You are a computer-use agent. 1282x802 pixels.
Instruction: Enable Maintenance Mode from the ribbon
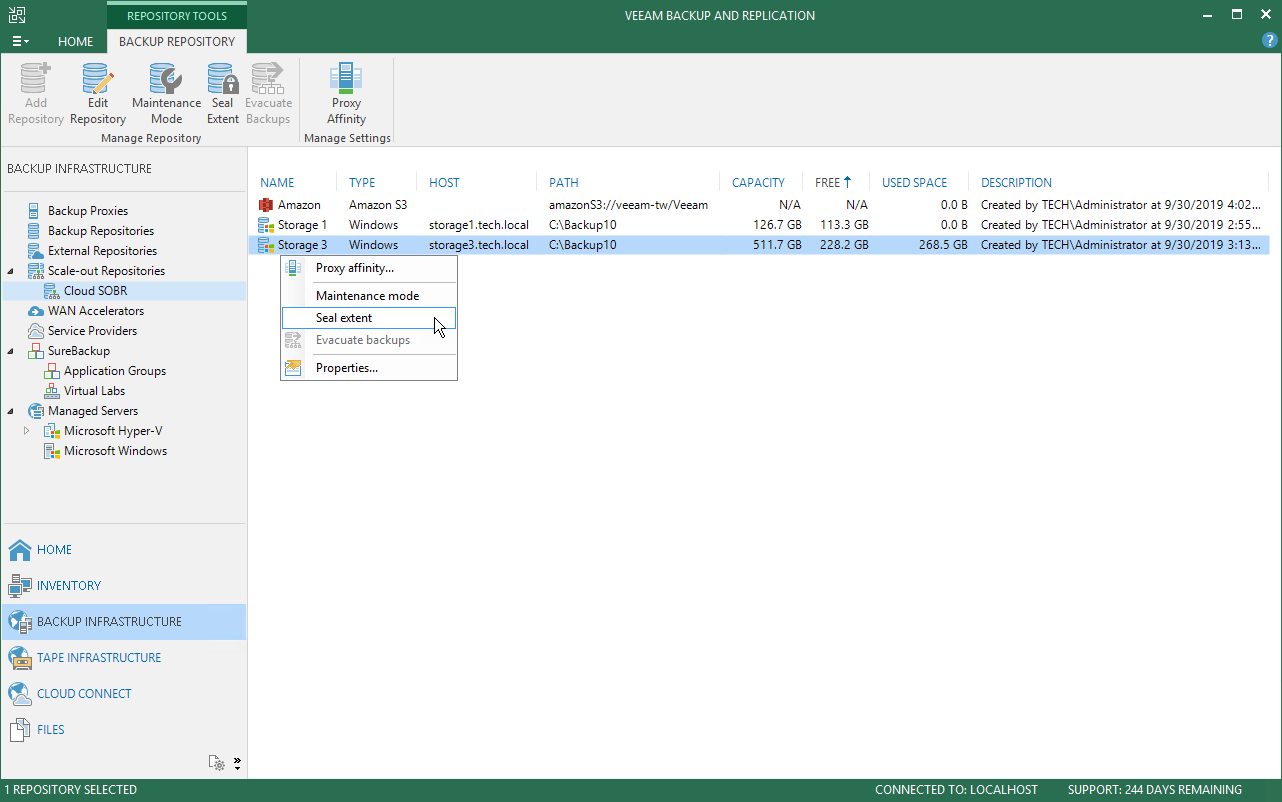(x=166, y=94)
